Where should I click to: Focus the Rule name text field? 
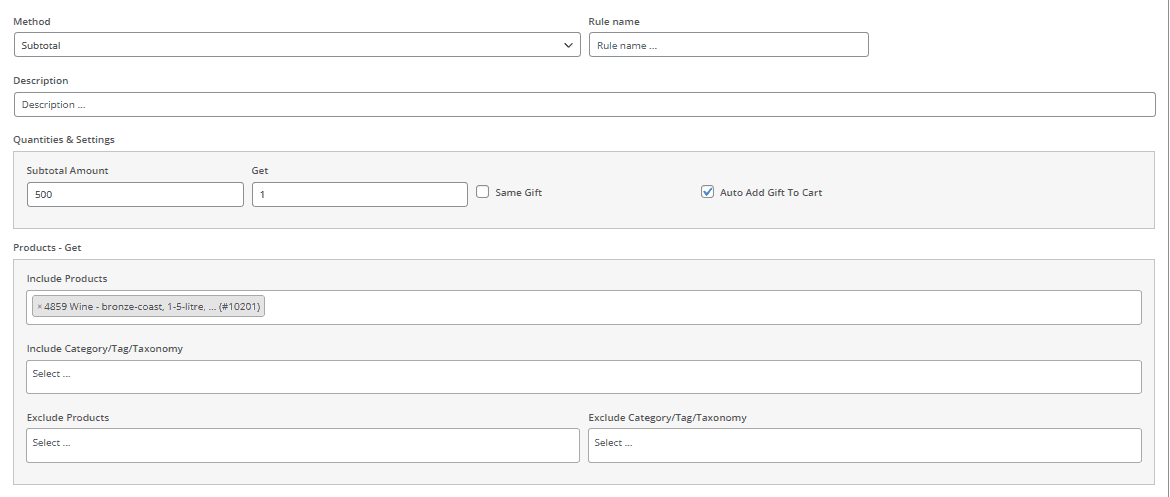coord(728,45)
